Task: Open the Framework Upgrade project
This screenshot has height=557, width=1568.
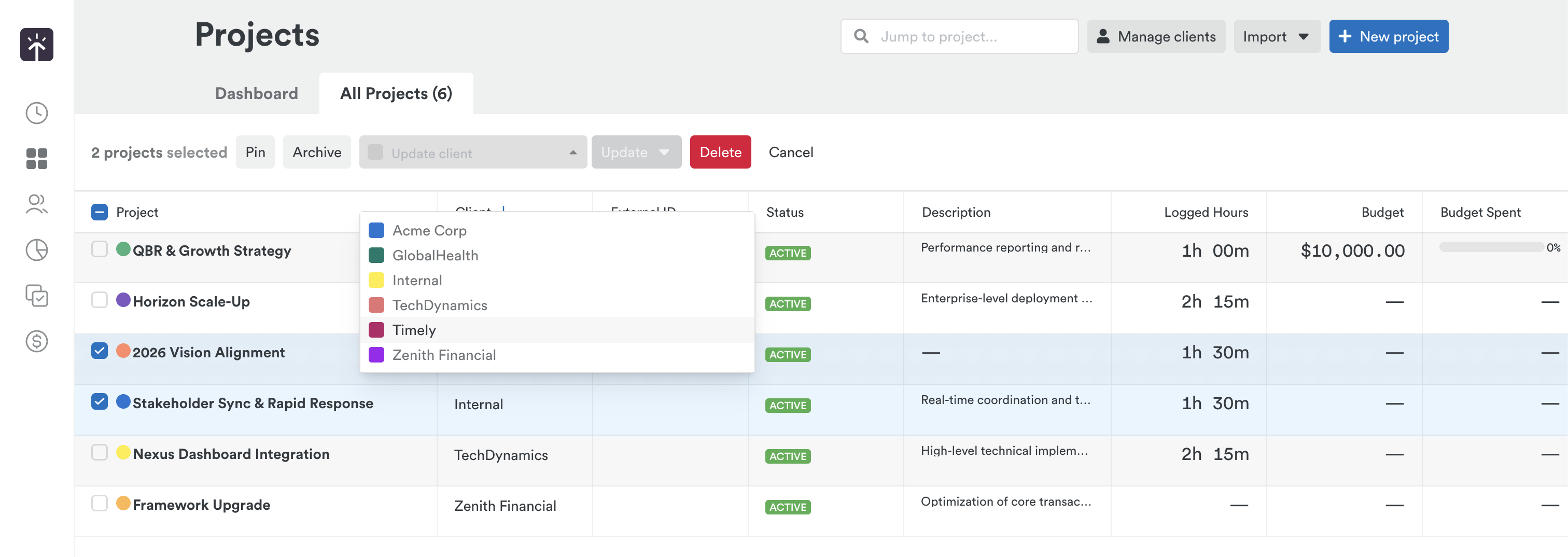Action: pyautogui.click(x=202, y=505)
